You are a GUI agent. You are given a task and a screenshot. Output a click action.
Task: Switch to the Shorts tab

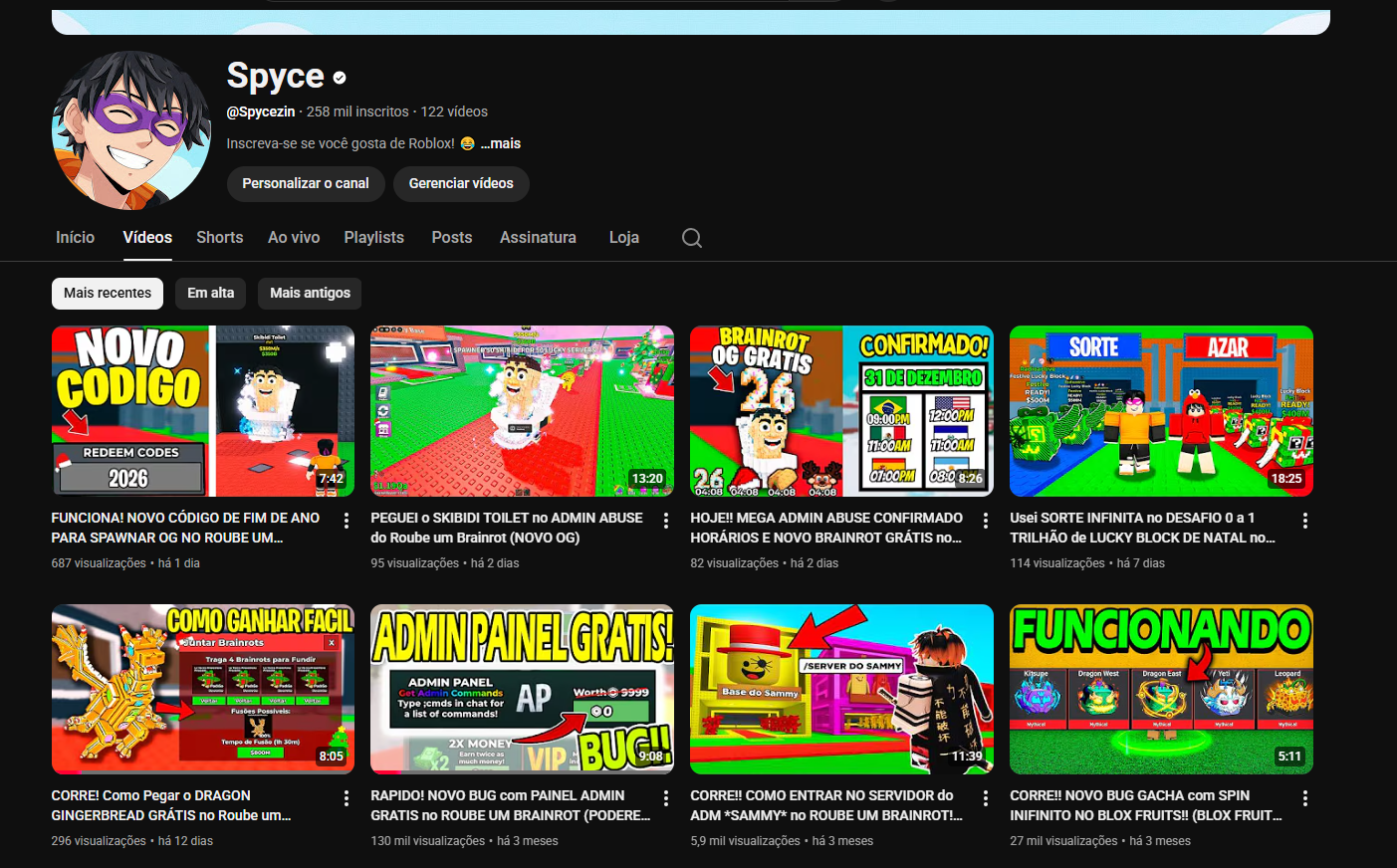[219, 237]
